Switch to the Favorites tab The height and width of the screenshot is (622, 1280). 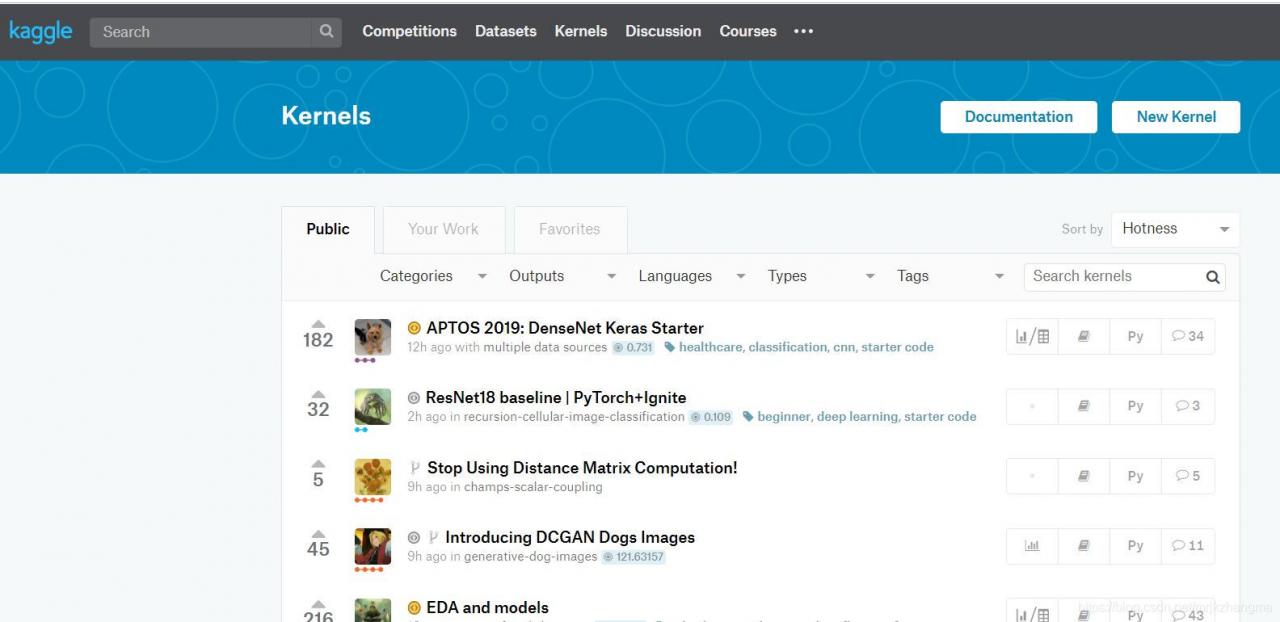(570, 229)
